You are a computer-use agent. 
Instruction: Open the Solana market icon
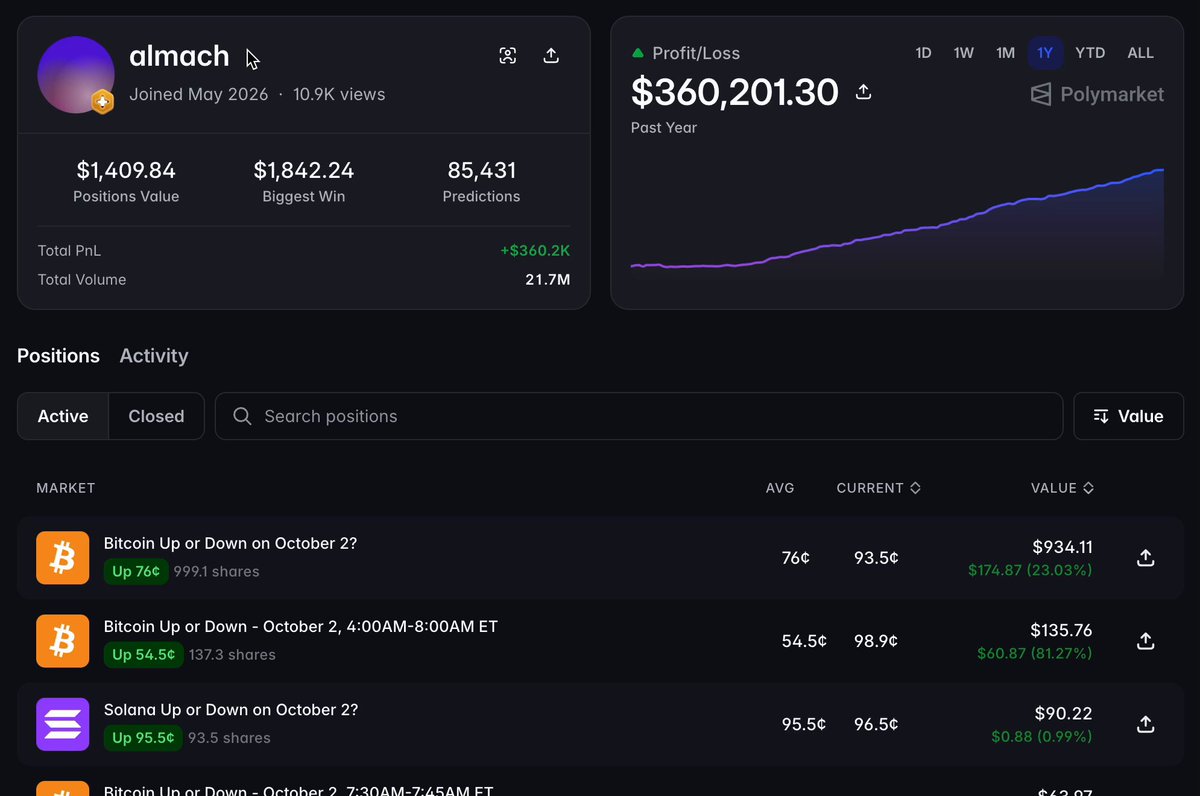coord(63,724)
